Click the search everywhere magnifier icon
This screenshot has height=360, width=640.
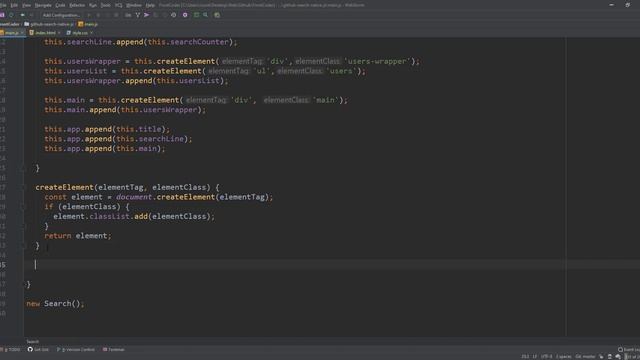(x=205, y=15)
